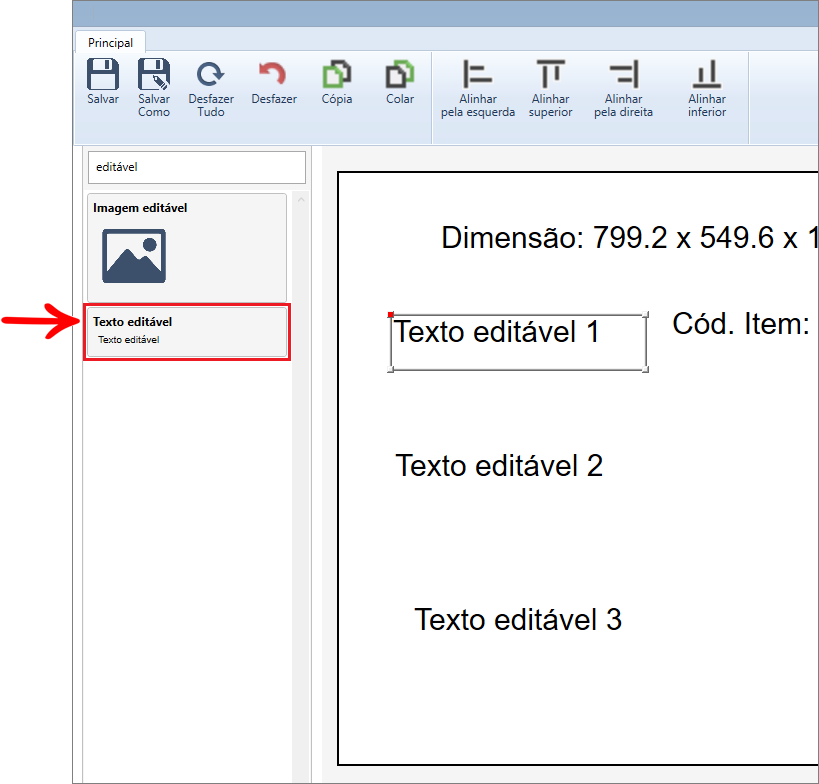
Task: Click the Cód. Item label on the canvas
Action: pyautogui.click(x=741, y=324)
